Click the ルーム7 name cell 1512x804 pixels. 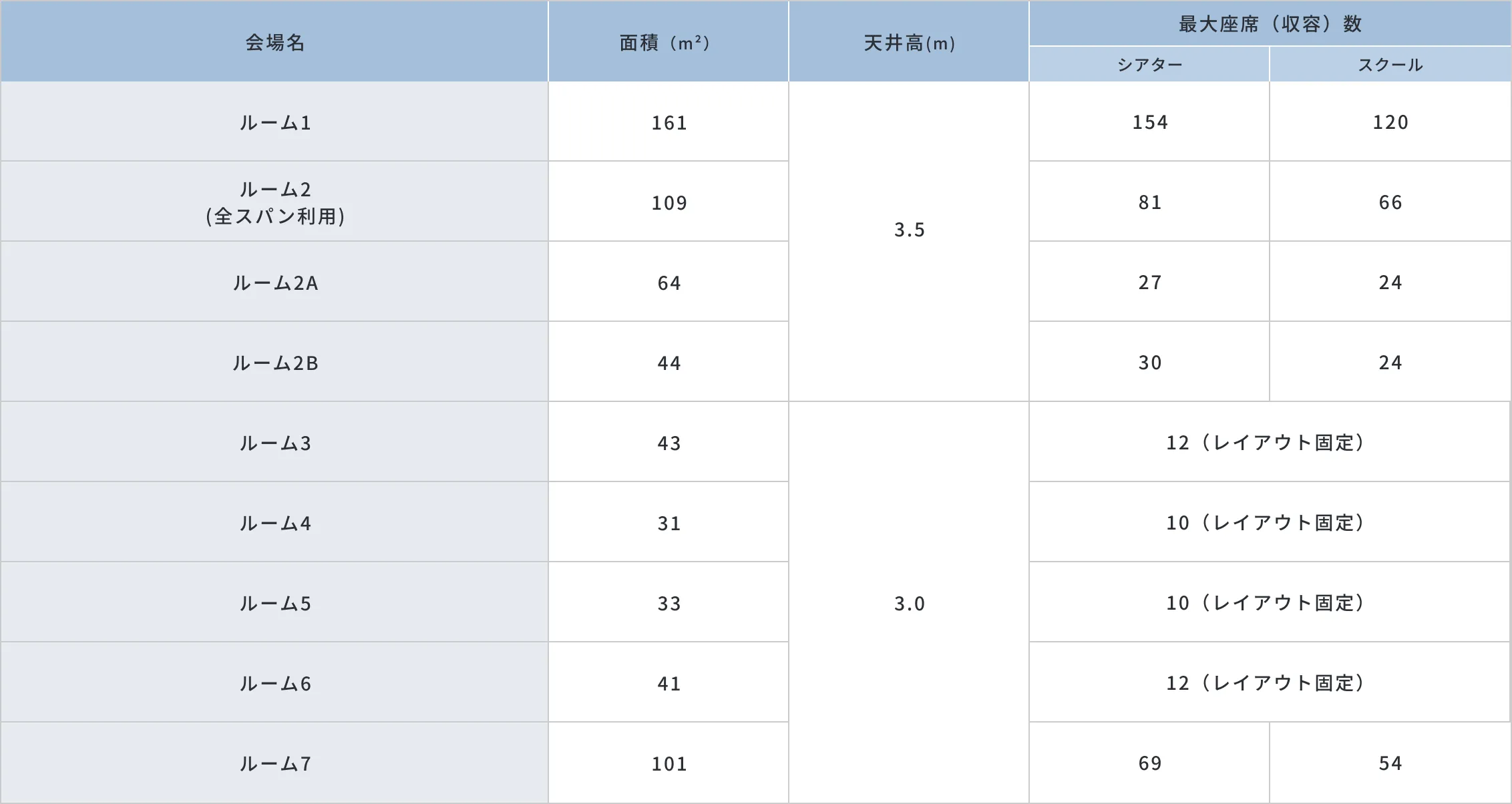tap(274, 764)
